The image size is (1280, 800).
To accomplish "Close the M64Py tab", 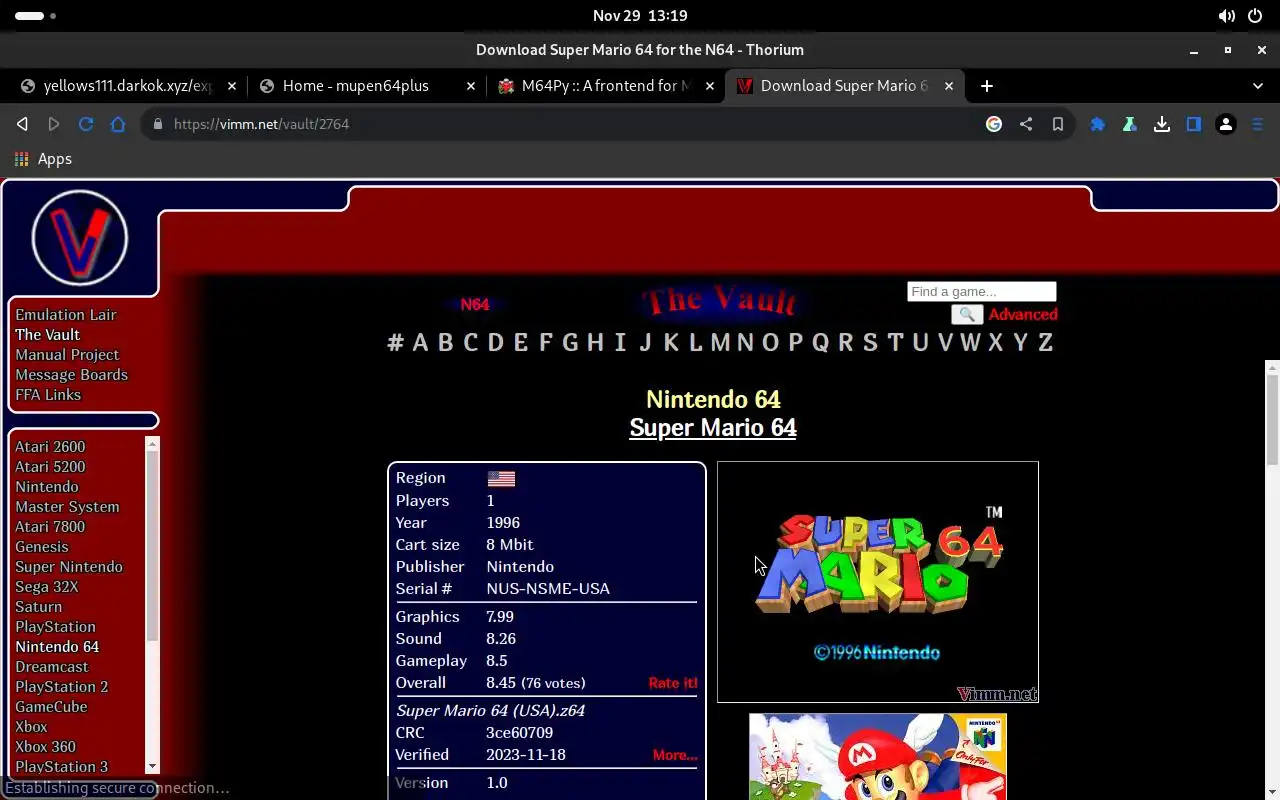I will (710, 86).
